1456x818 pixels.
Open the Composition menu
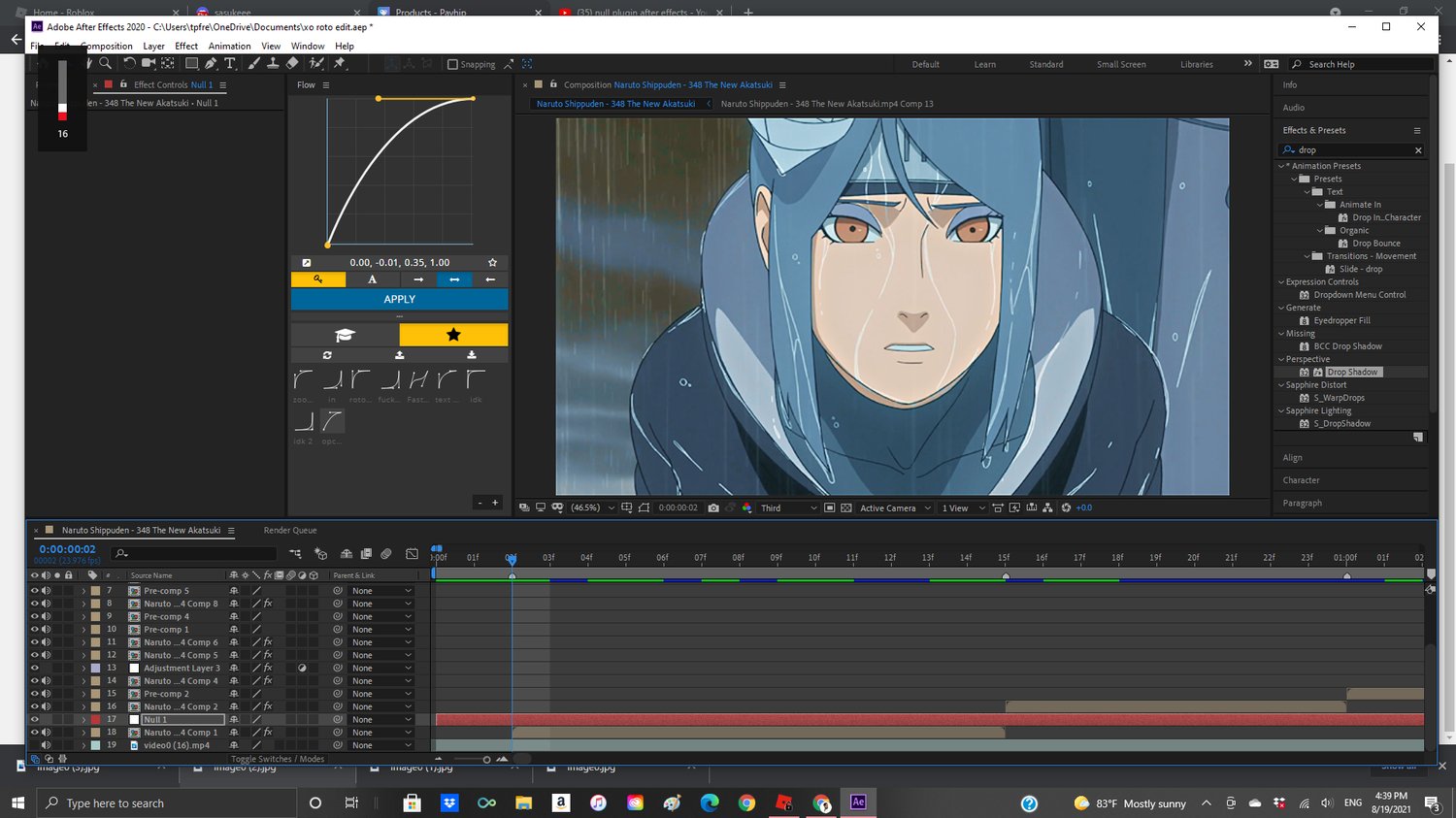click(x=107, y=46)
